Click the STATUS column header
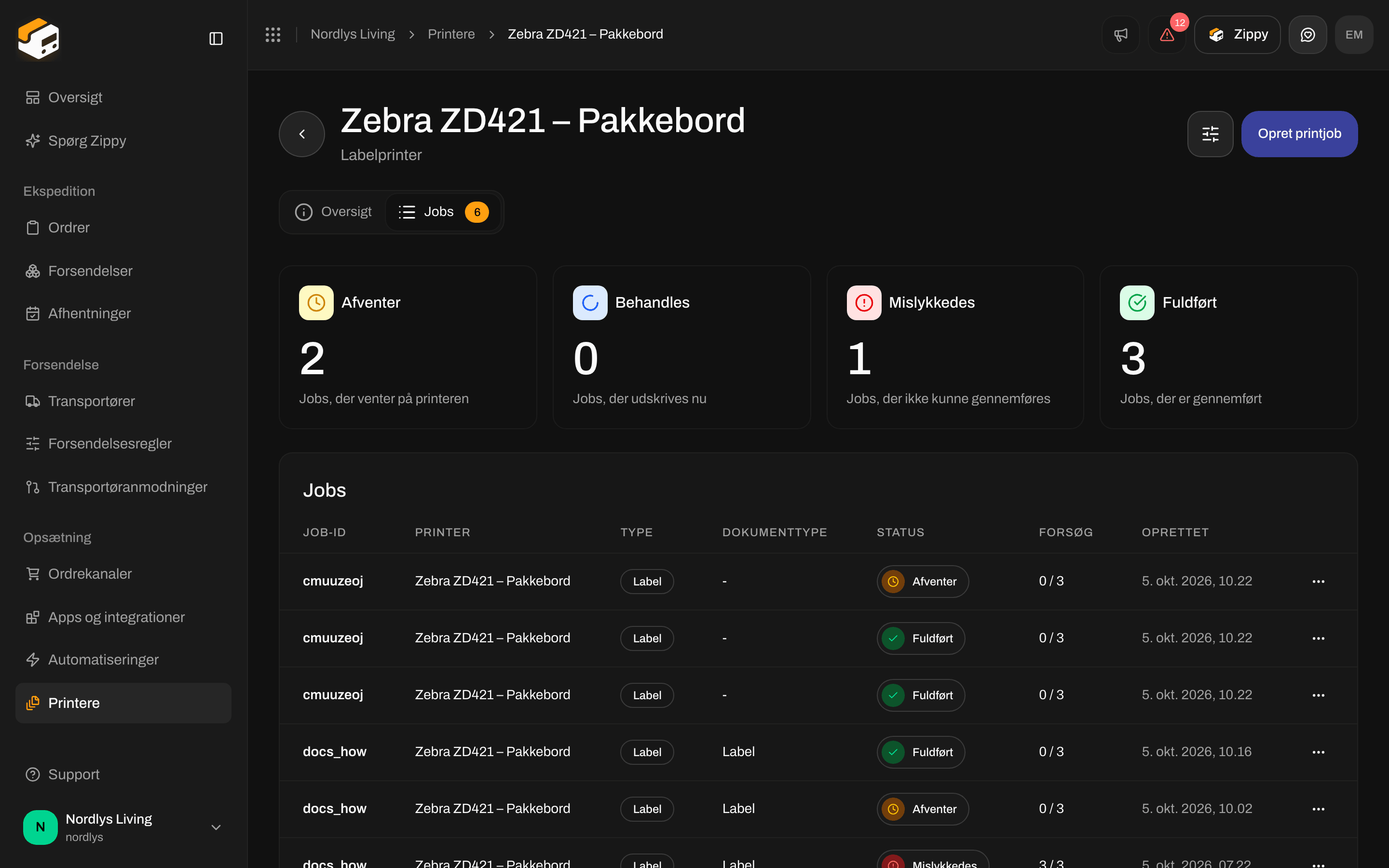Viewport: 1389px width, 868px height. point(900,532)
